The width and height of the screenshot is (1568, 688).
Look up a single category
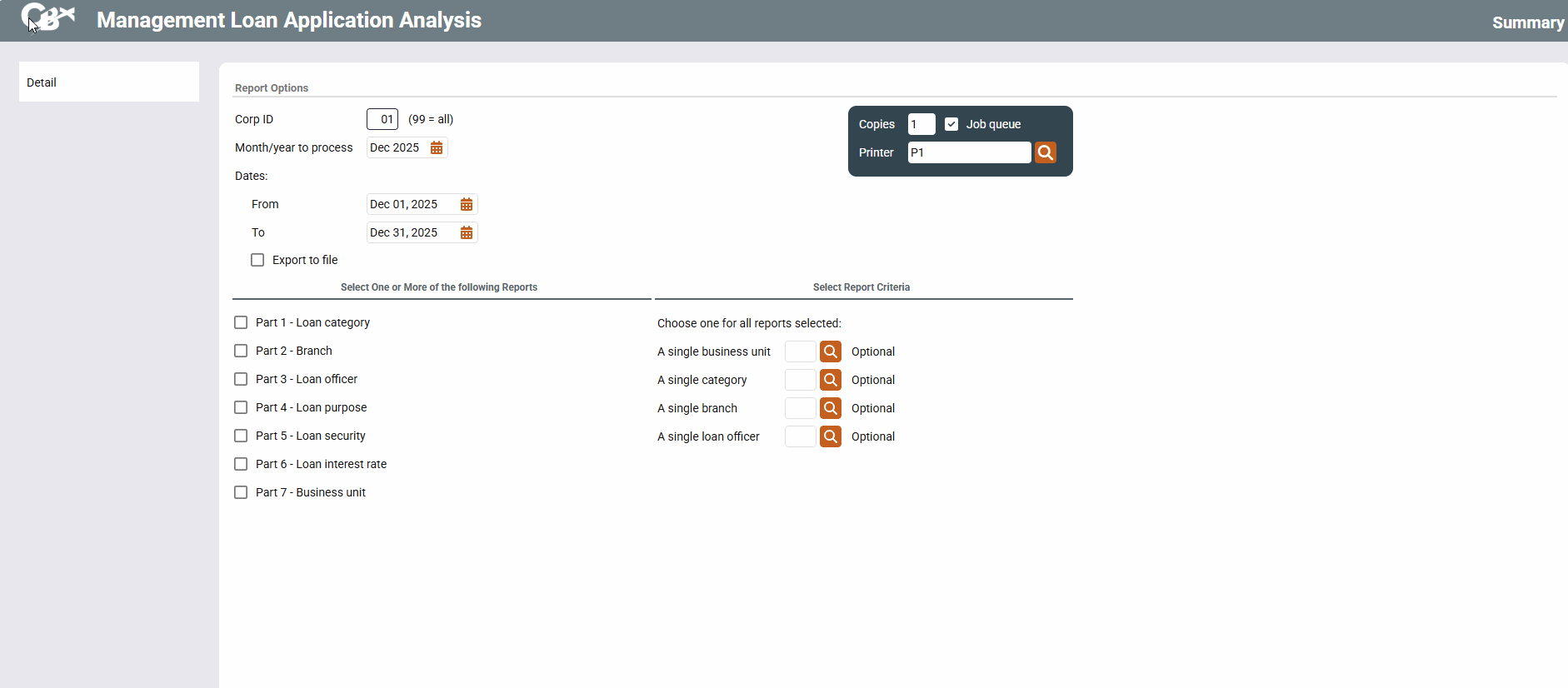(830, 380)
